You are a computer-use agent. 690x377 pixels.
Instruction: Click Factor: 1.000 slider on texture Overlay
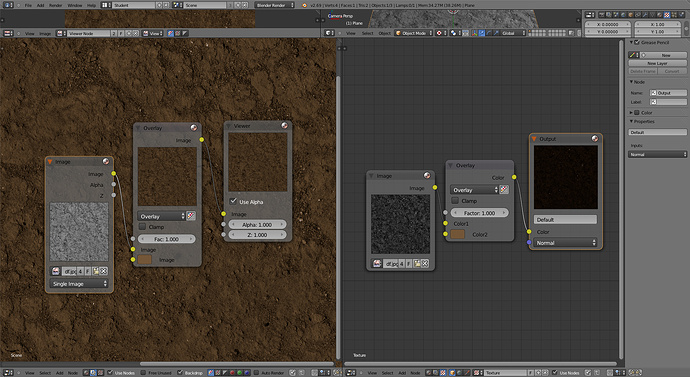click(479, 212)
